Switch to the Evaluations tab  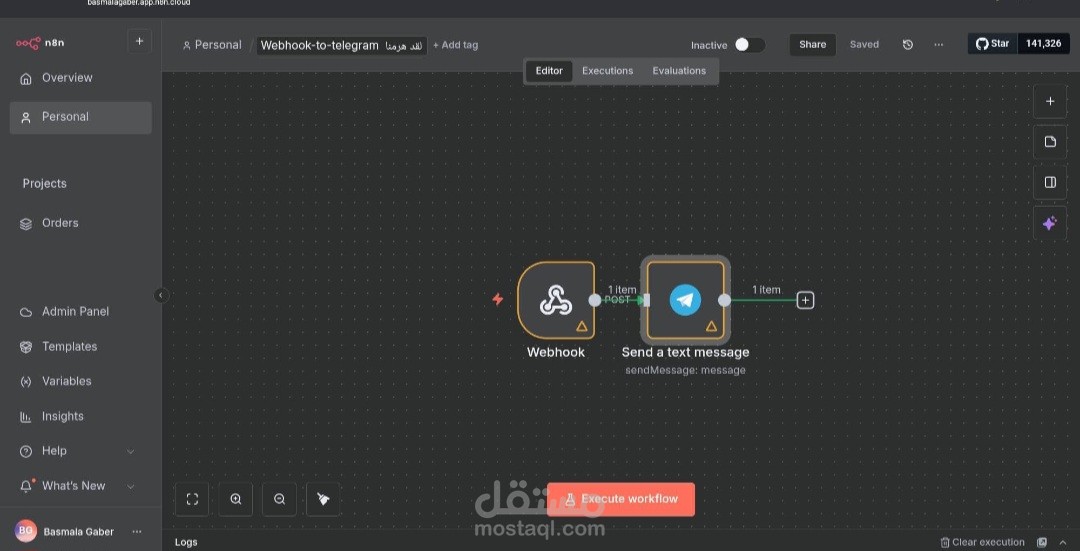[678, 71]
